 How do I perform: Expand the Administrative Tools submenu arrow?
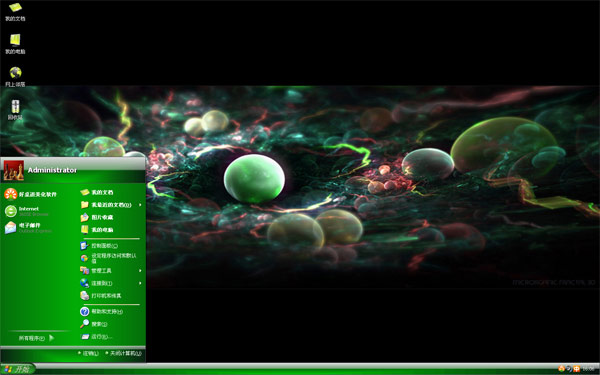(x=140, y=271)
